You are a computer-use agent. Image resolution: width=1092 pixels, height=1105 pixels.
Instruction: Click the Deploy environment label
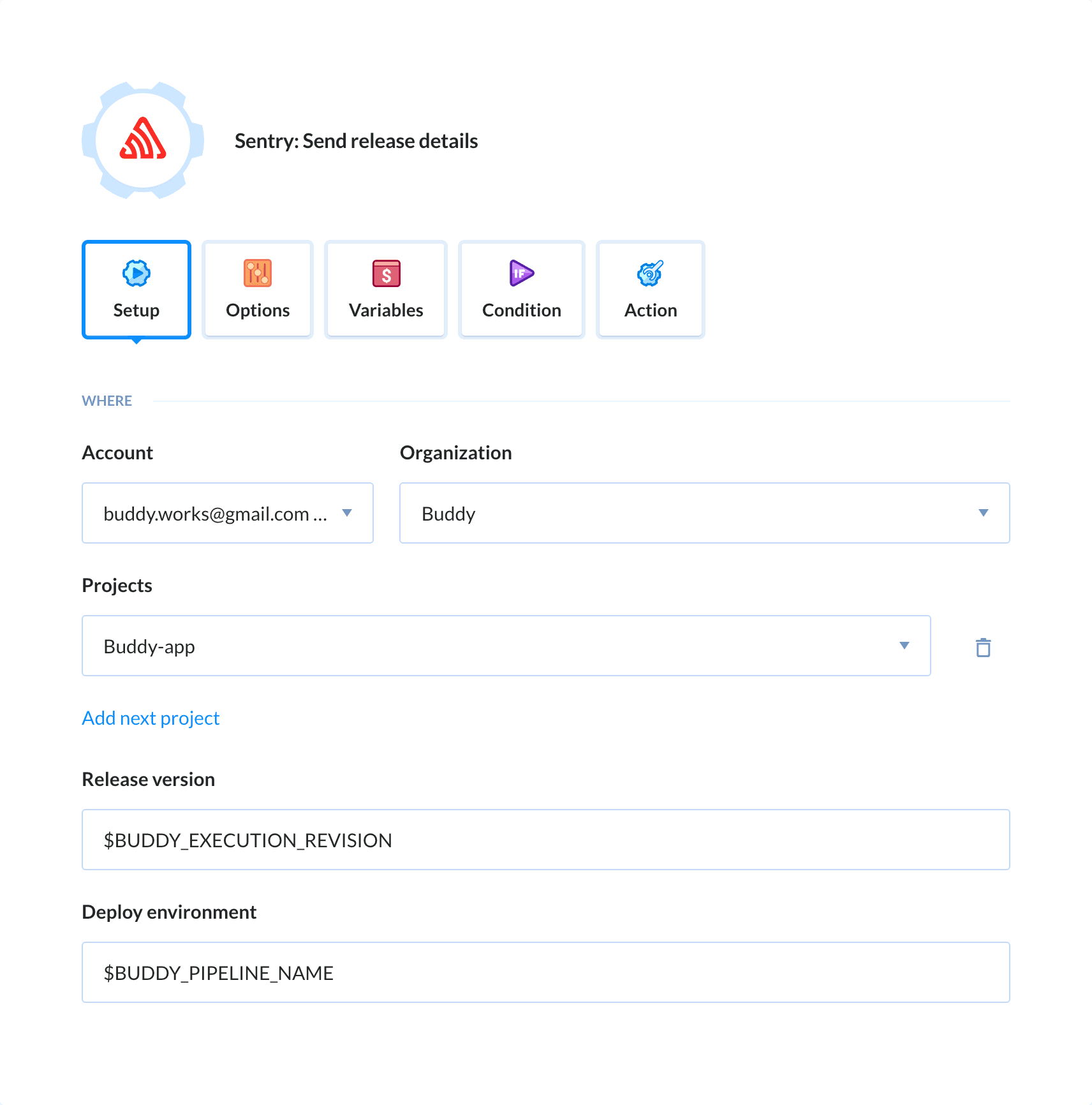pyautogui.click(x=169, y=912)
